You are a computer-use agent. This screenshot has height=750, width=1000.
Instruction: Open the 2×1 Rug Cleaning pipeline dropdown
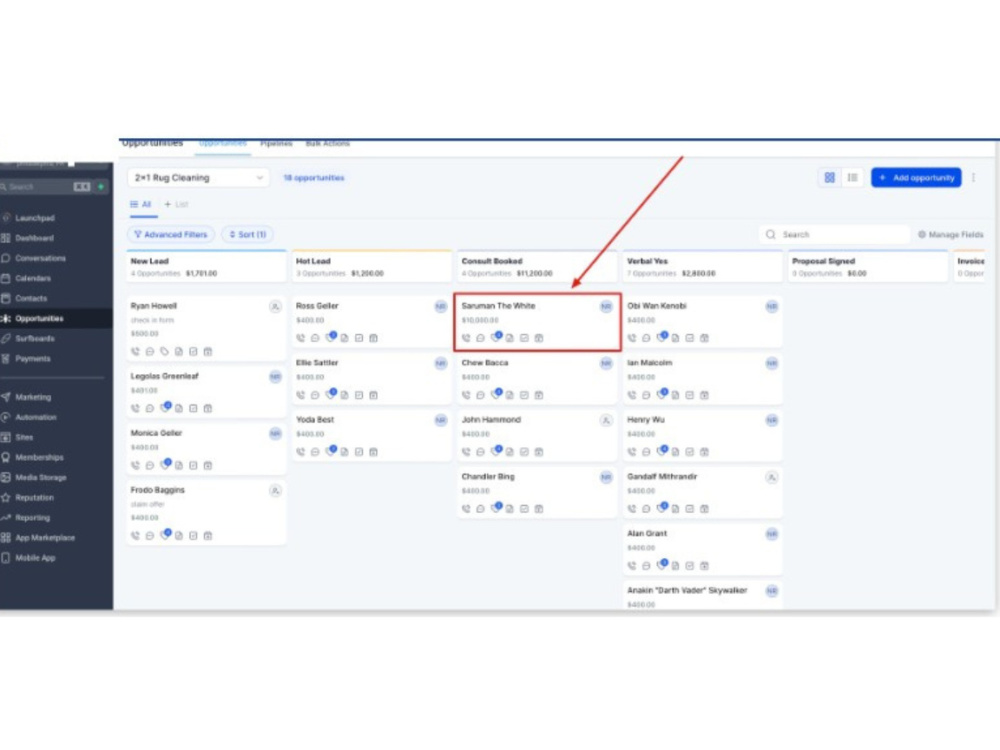pyautogui.click(x=198, y=177)
